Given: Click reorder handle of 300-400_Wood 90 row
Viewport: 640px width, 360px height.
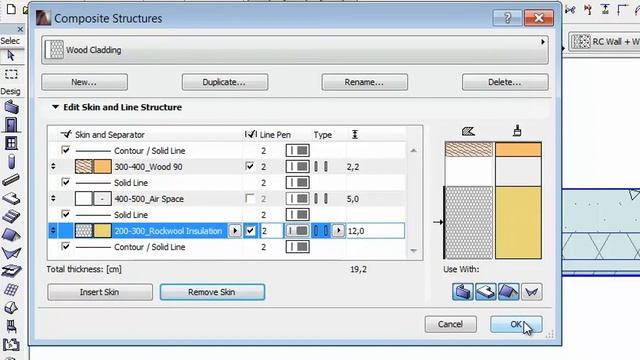Looking at the screenshot, I should (x=53, y=167).
